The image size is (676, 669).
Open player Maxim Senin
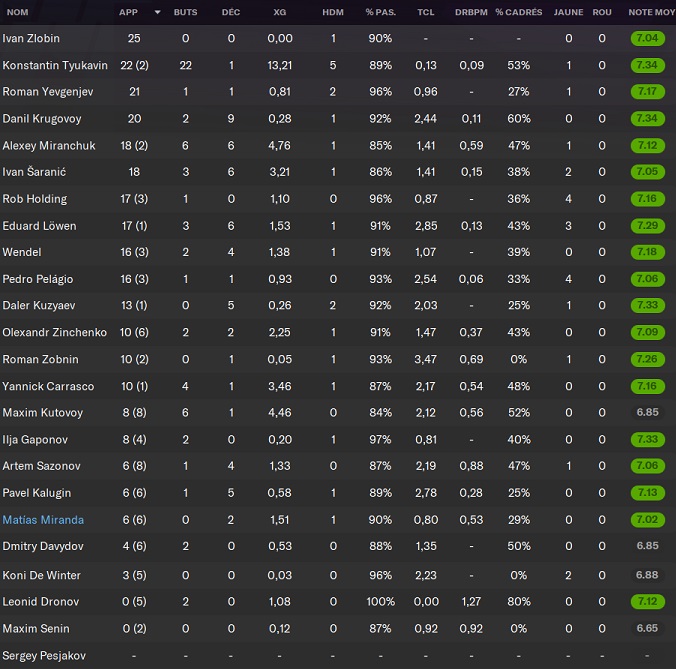[36, 628]
